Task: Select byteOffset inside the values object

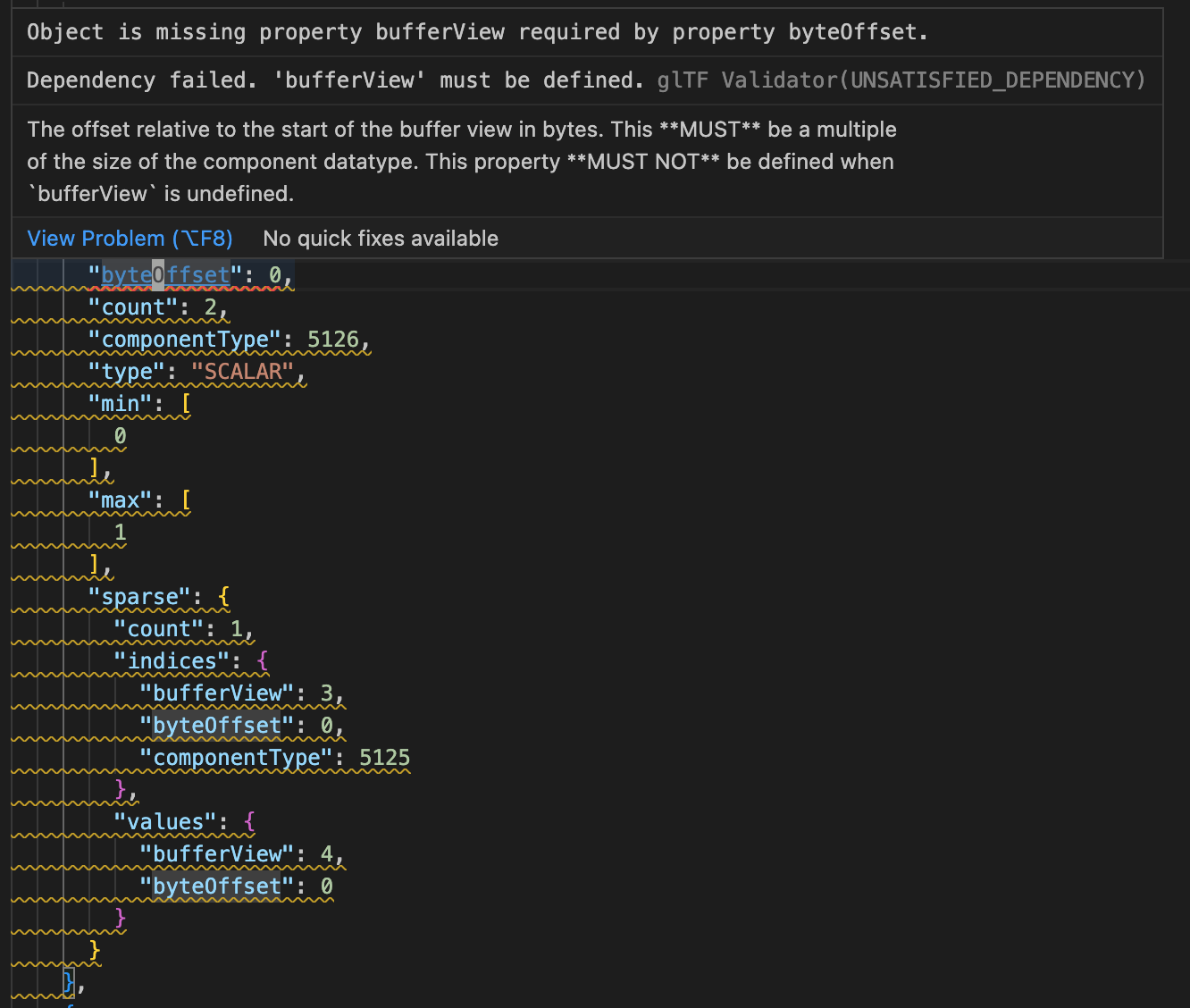Action: (218, 886)
